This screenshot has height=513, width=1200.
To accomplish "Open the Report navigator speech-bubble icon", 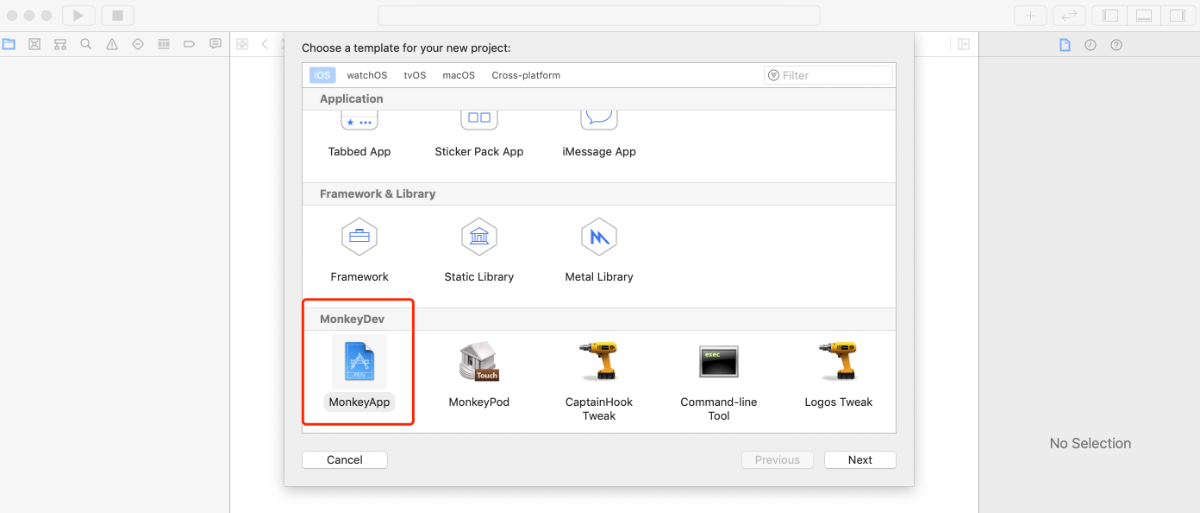I will coord(215,44).
